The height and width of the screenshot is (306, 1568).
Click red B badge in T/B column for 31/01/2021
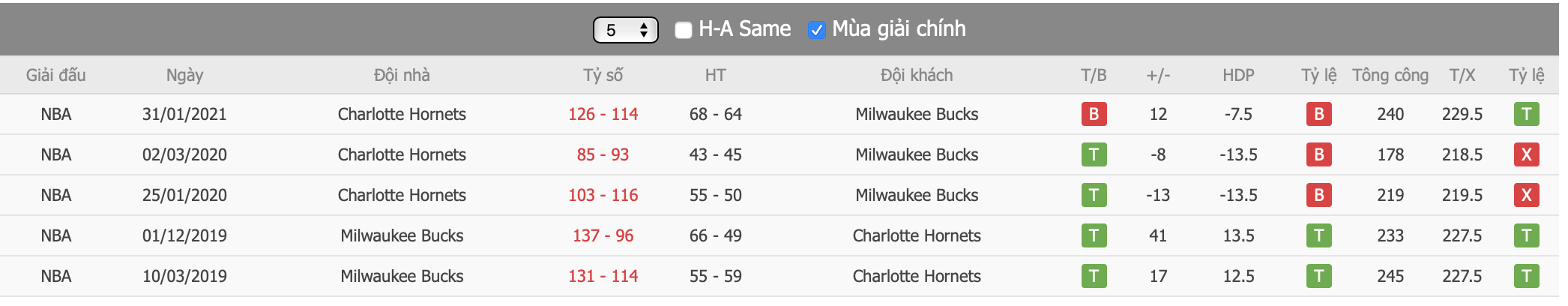pyautogui.click(x=1094, y=114)
